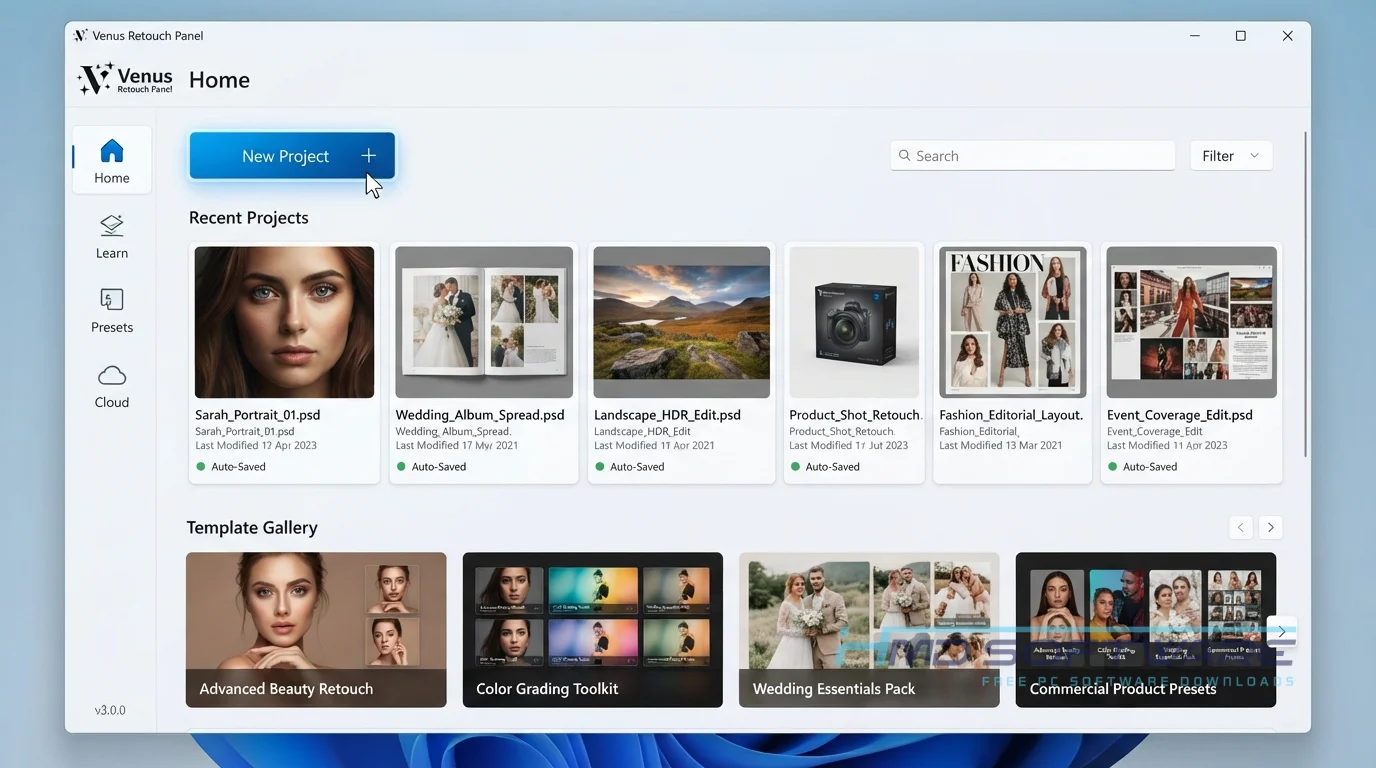1376x768 pixels.
Task: Select the Advanced Beauty Retouch template
Action: 316,630
